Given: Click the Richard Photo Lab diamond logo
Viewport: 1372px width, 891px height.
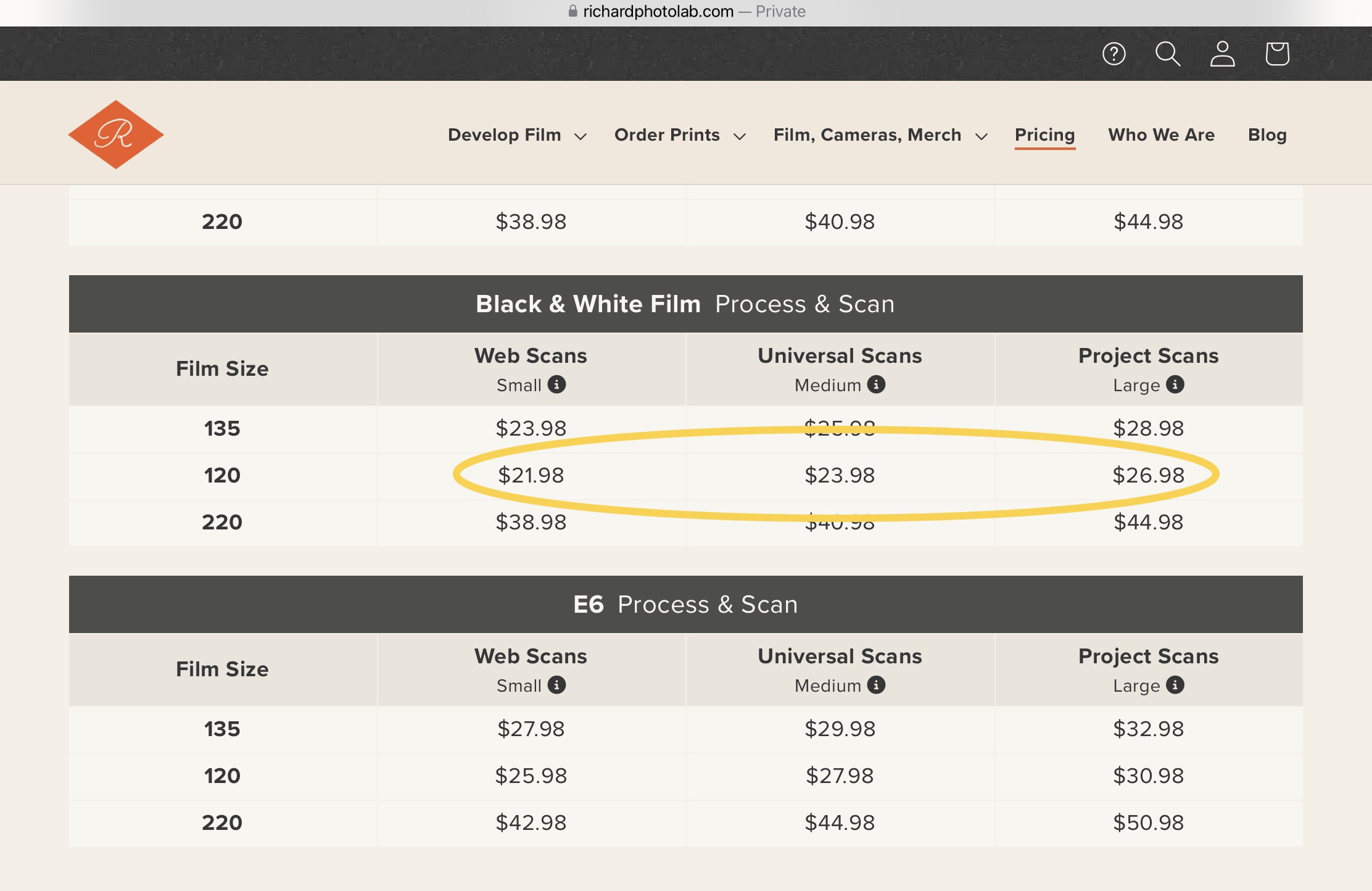Looking at the screenshot, I should [116, 135].
